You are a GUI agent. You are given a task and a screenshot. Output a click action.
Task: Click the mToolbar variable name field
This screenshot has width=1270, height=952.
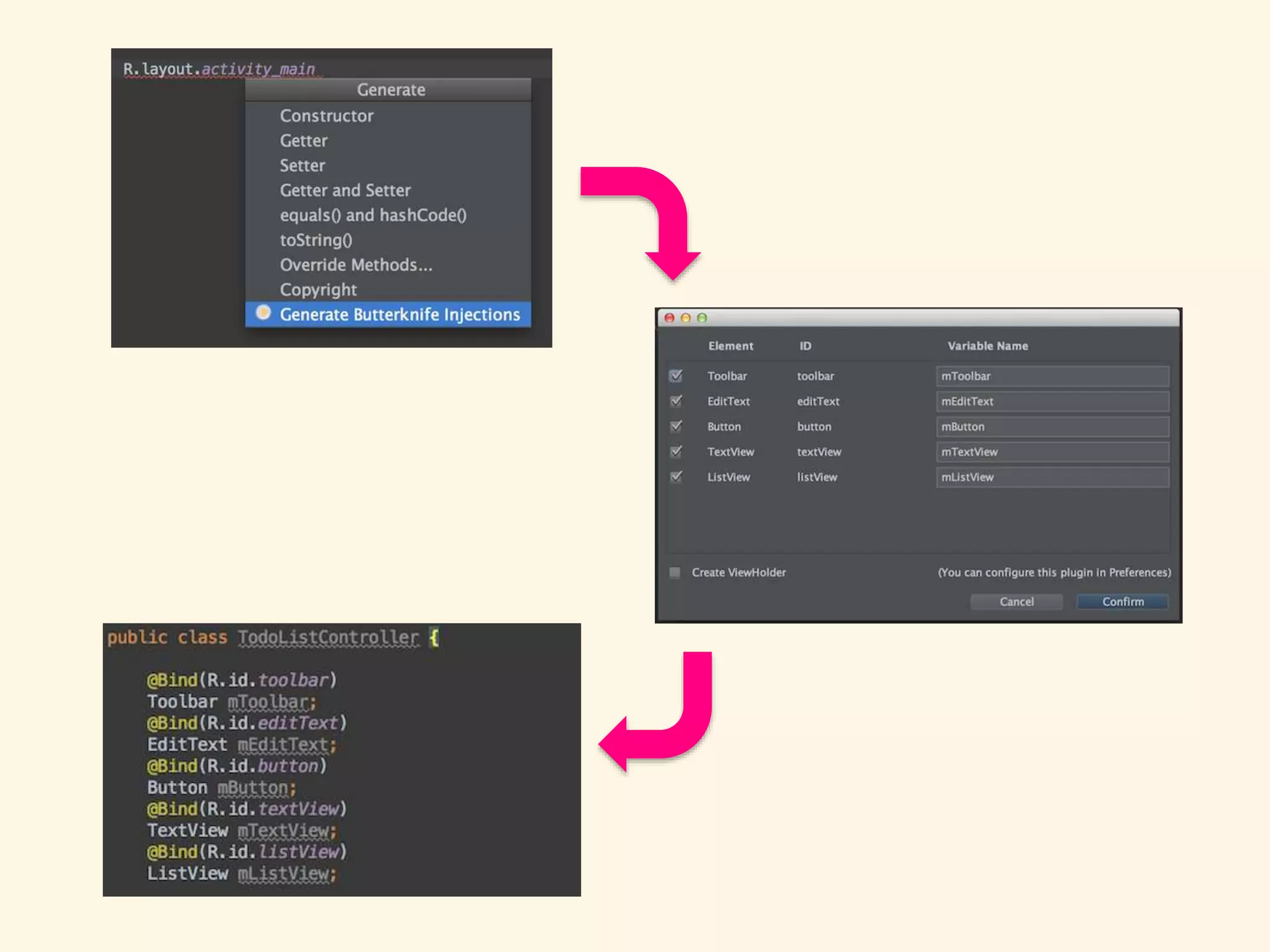pos(1052,376)
